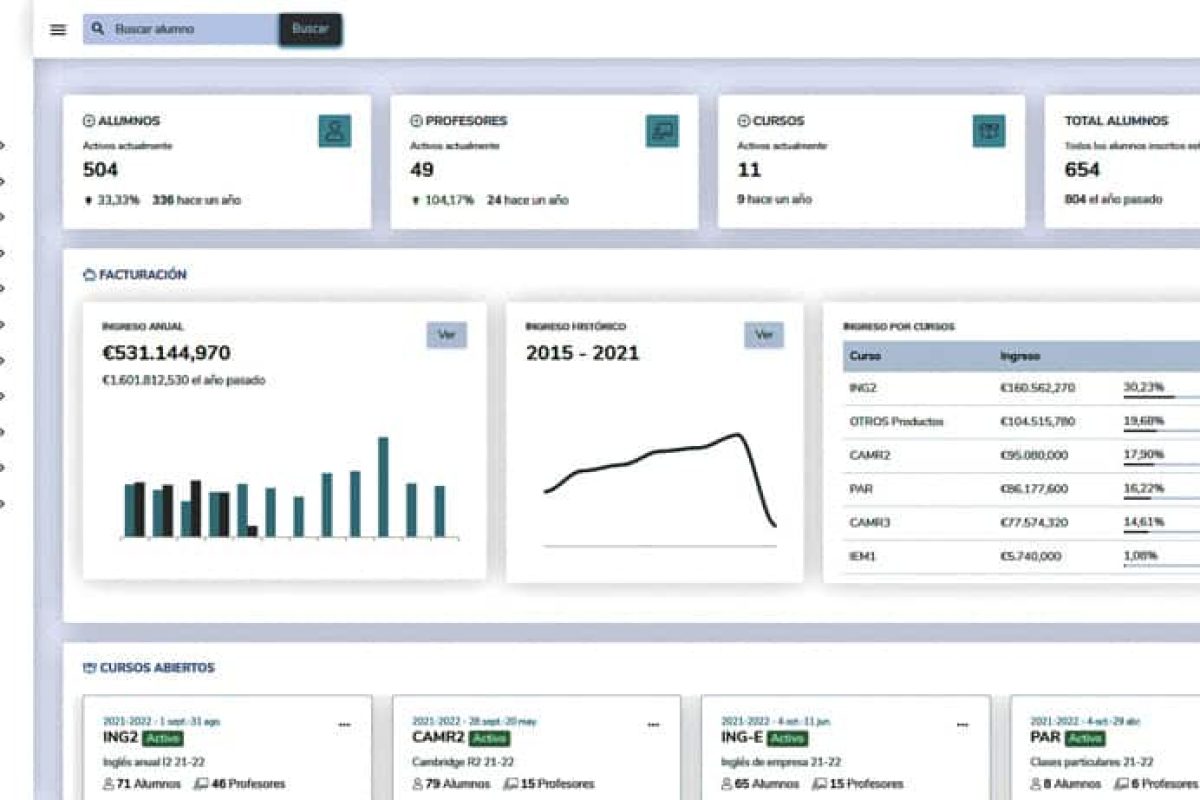
Task: Click the 654 total students count
Action: (1082, 170)
